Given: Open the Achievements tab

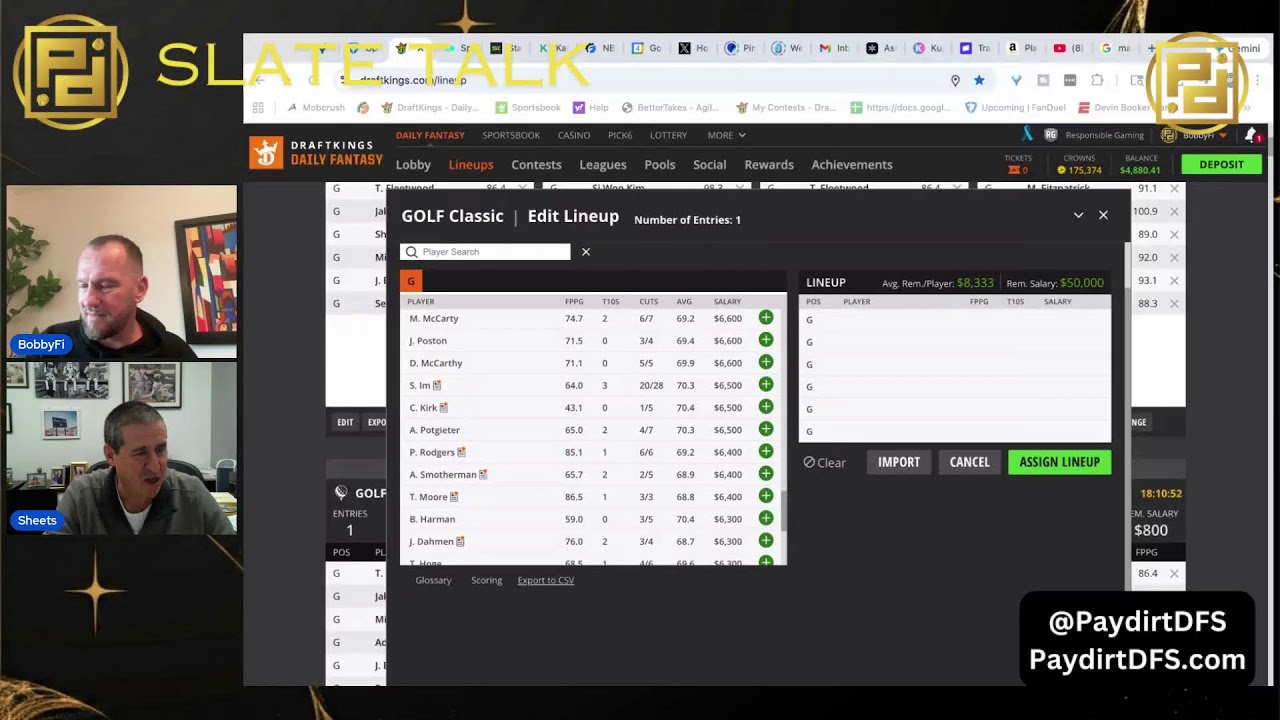Looking at the screenshot, I should pos(852,165).
